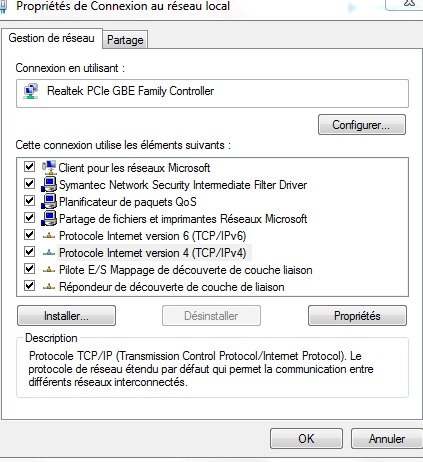Screen dimensions: 423x462
Task: Confirm the dialog with OK
Action: (x=306, y=439)
